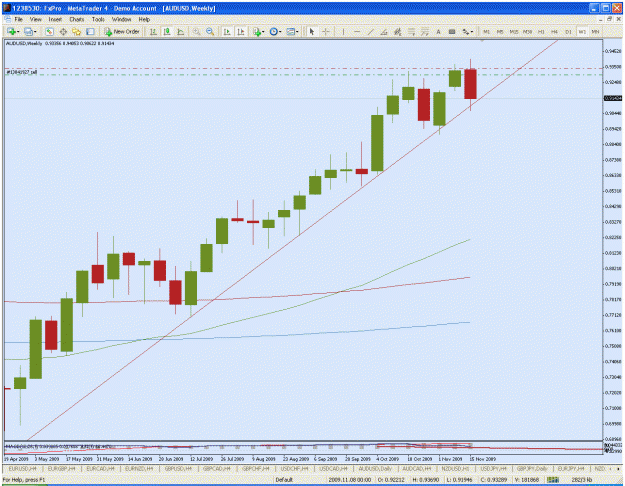625x486 pixels.
Task: Switch to the AUDUSD,Daily chart tab
Action: click(x=375, y=469)
